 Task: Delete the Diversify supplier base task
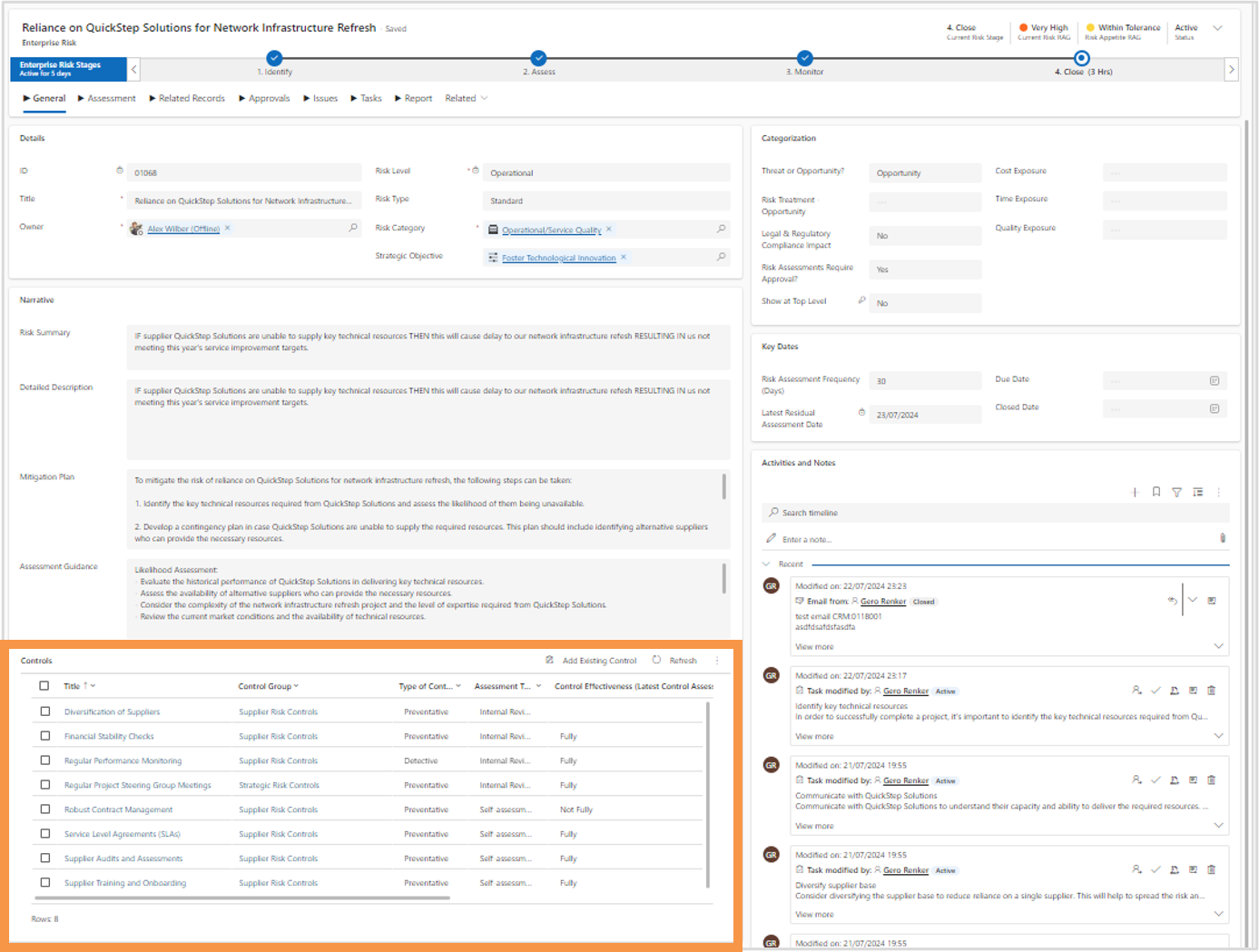1212,869
